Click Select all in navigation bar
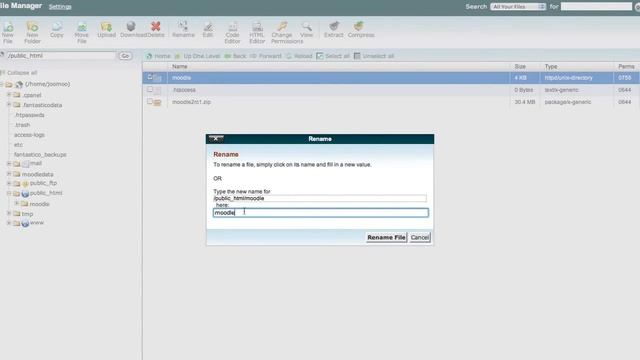 [x=333, y=56]
